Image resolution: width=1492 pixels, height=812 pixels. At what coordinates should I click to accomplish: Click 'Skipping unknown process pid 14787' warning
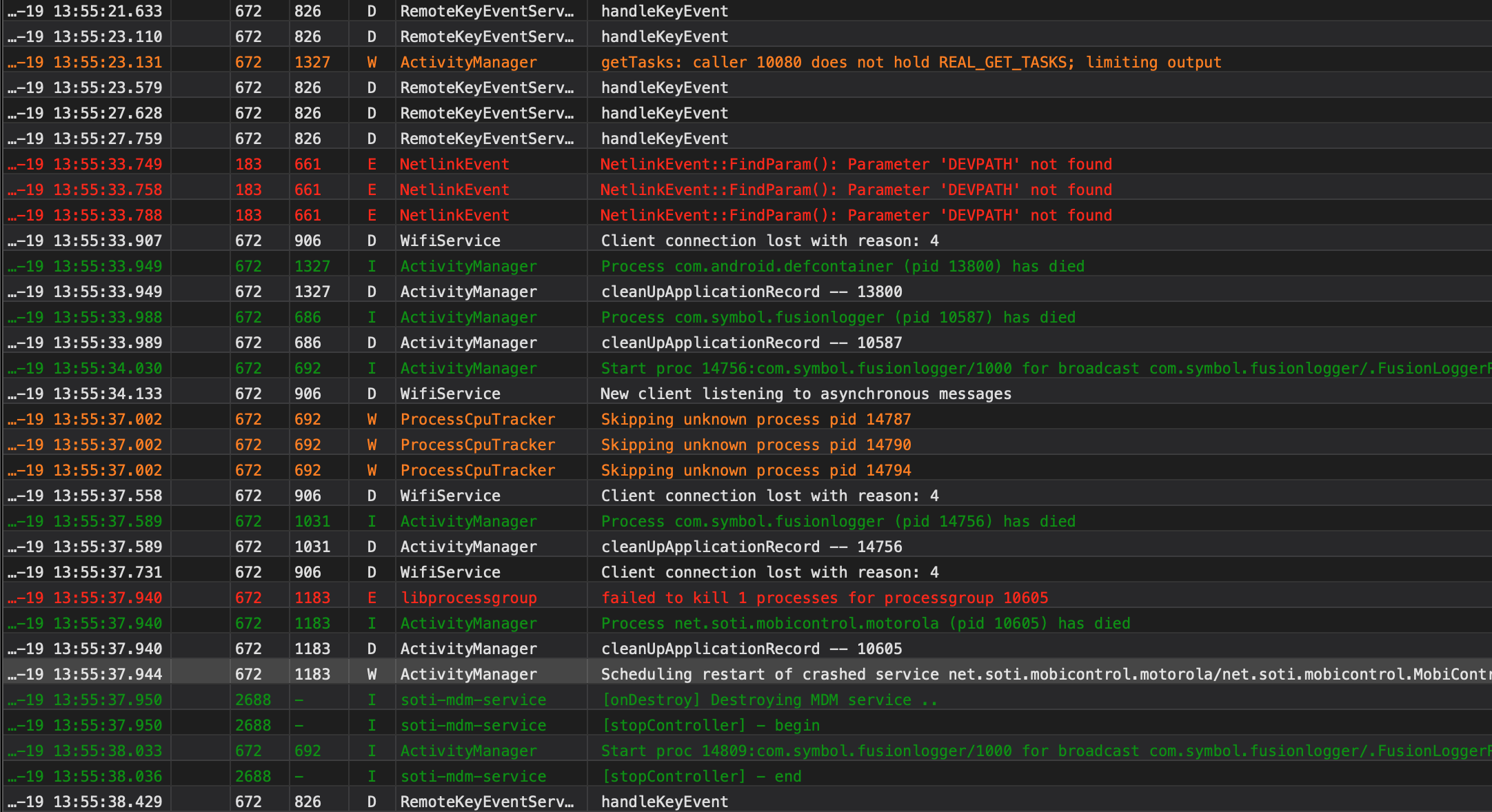pyautogui.click(x=756, y=419)
